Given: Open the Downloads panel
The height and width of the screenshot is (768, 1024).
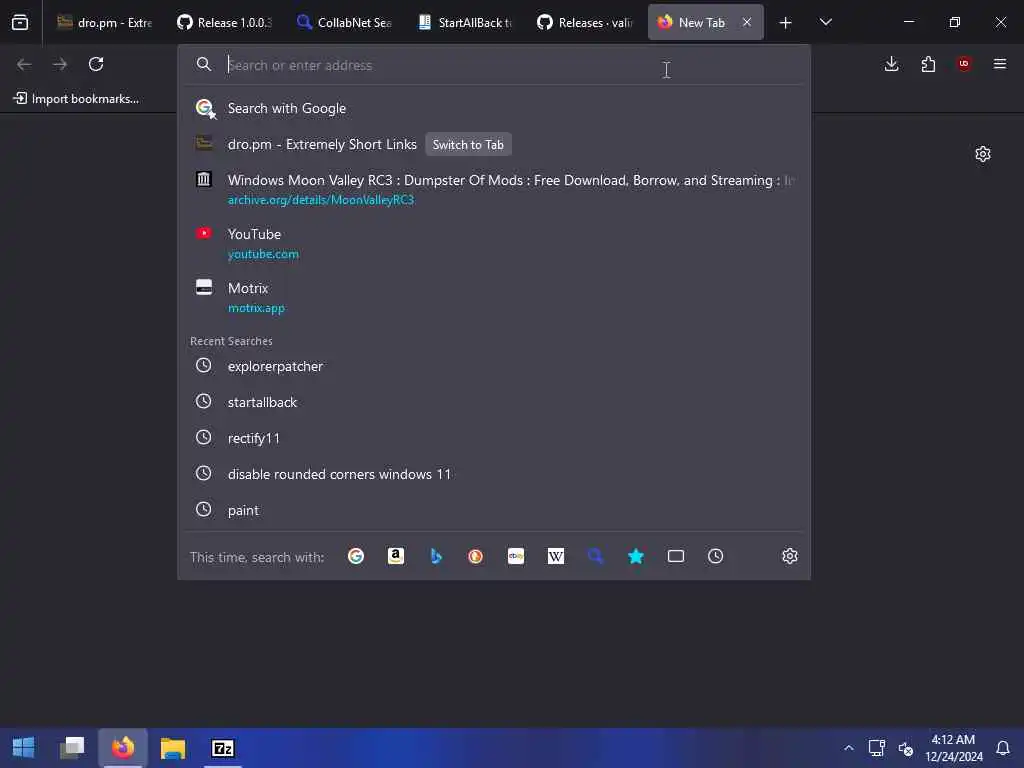Looking at the screenshot, I should point(891,64).
